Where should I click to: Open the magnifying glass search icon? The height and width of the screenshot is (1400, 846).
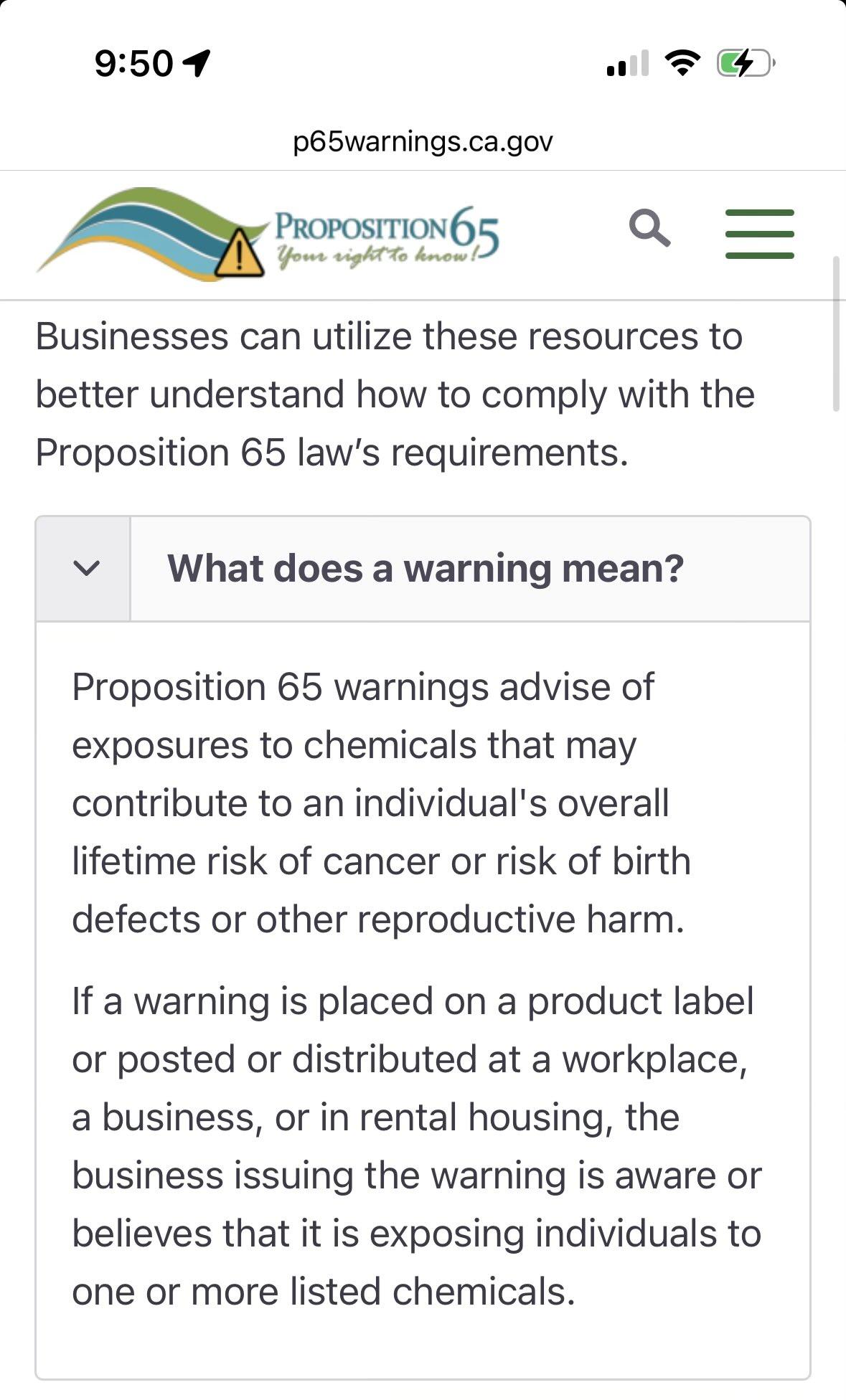coord(649,229)
